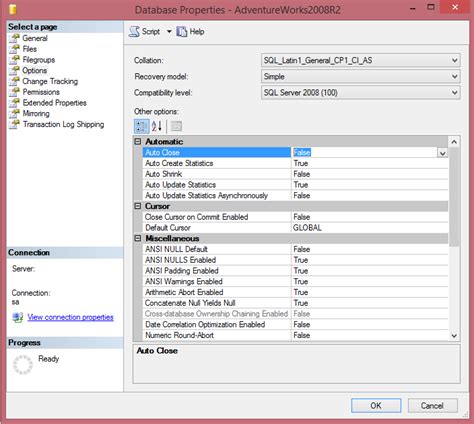Select Auto Create Statistics row
The height and width of the screenshot is (424, 474).
click(295, 163)
